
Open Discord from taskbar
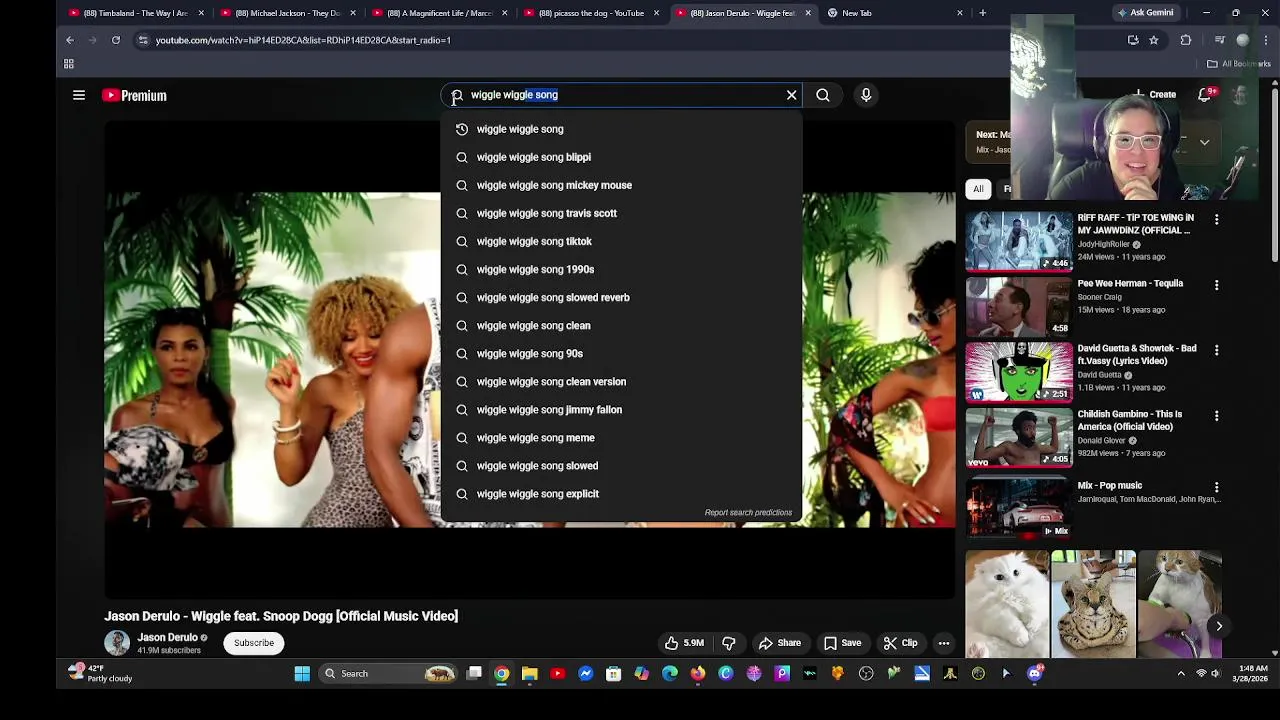(x=1035, y=674)
